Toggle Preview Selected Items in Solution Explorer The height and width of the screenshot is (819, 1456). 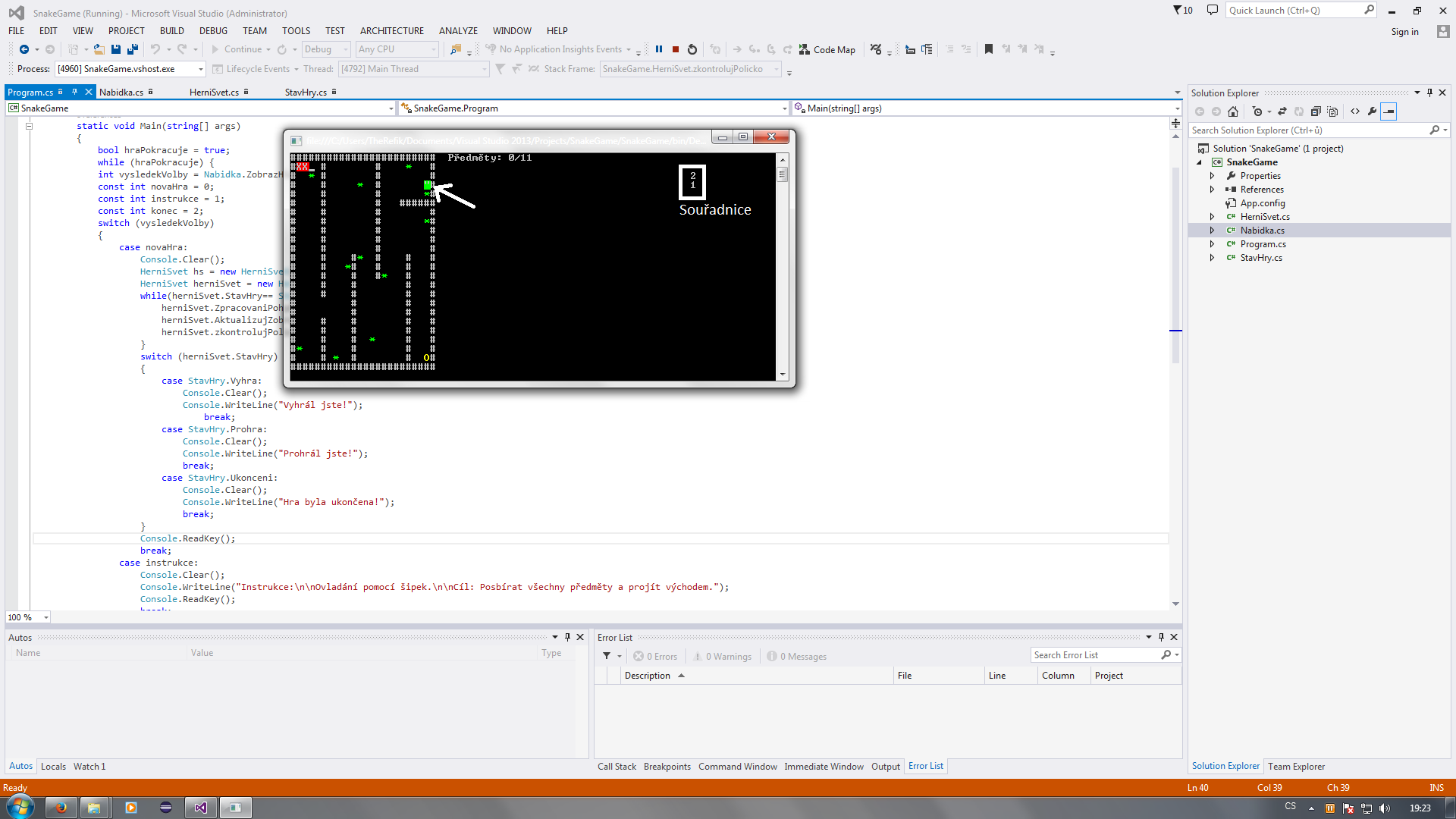pos(1389,111)
